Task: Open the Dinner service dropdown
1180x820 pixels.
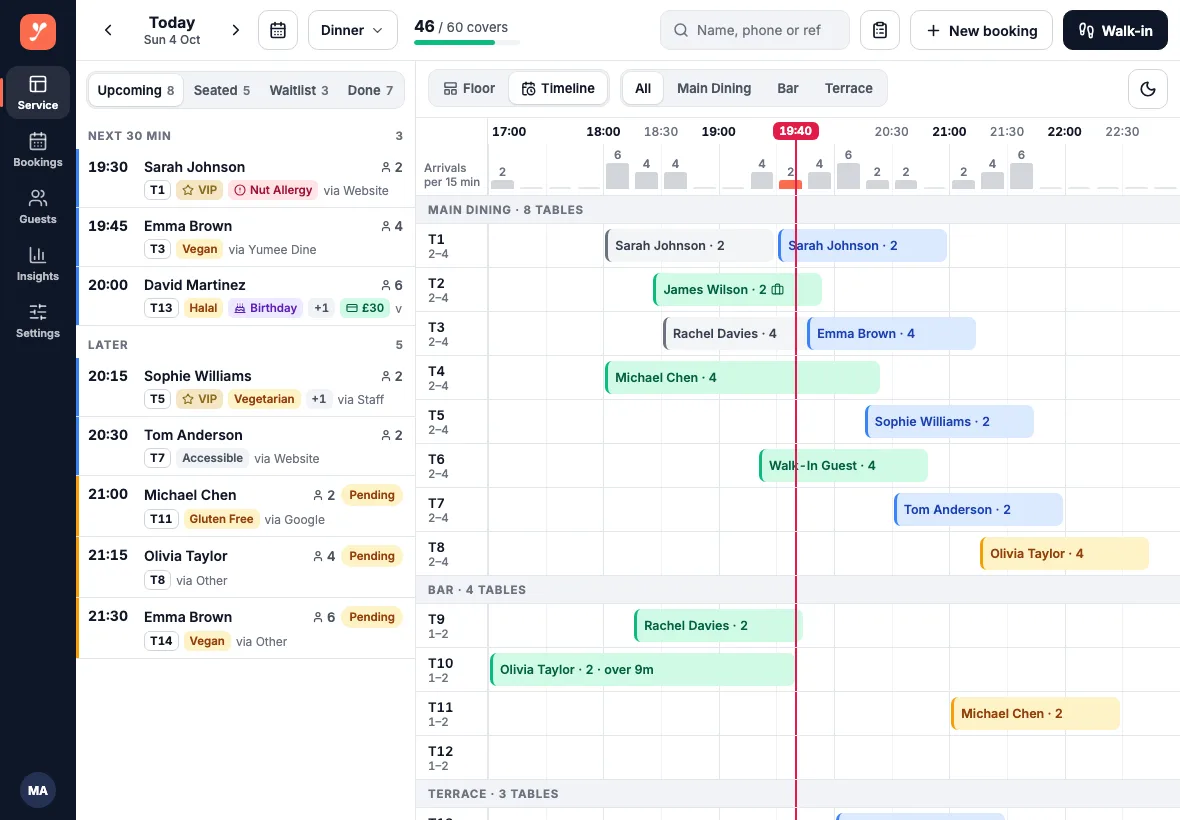Action: click(x=352, y=30)
